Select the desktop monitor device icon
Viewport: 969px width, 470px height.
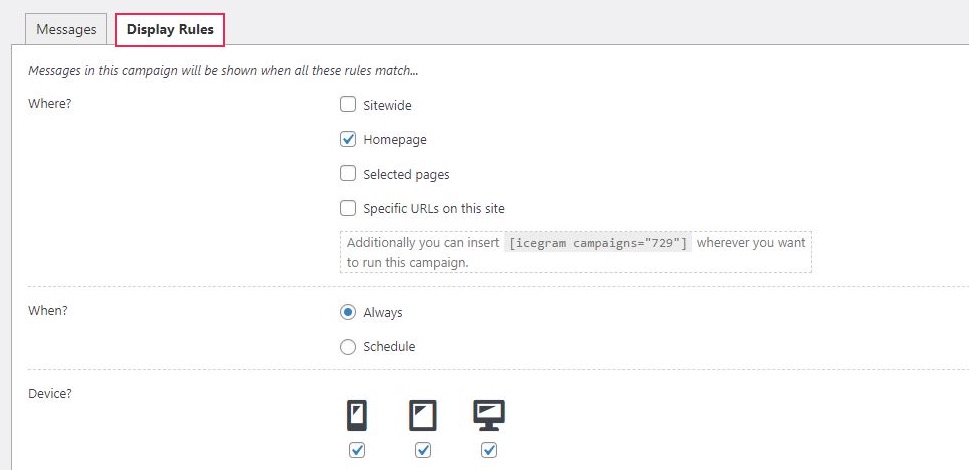coord(489,415)
